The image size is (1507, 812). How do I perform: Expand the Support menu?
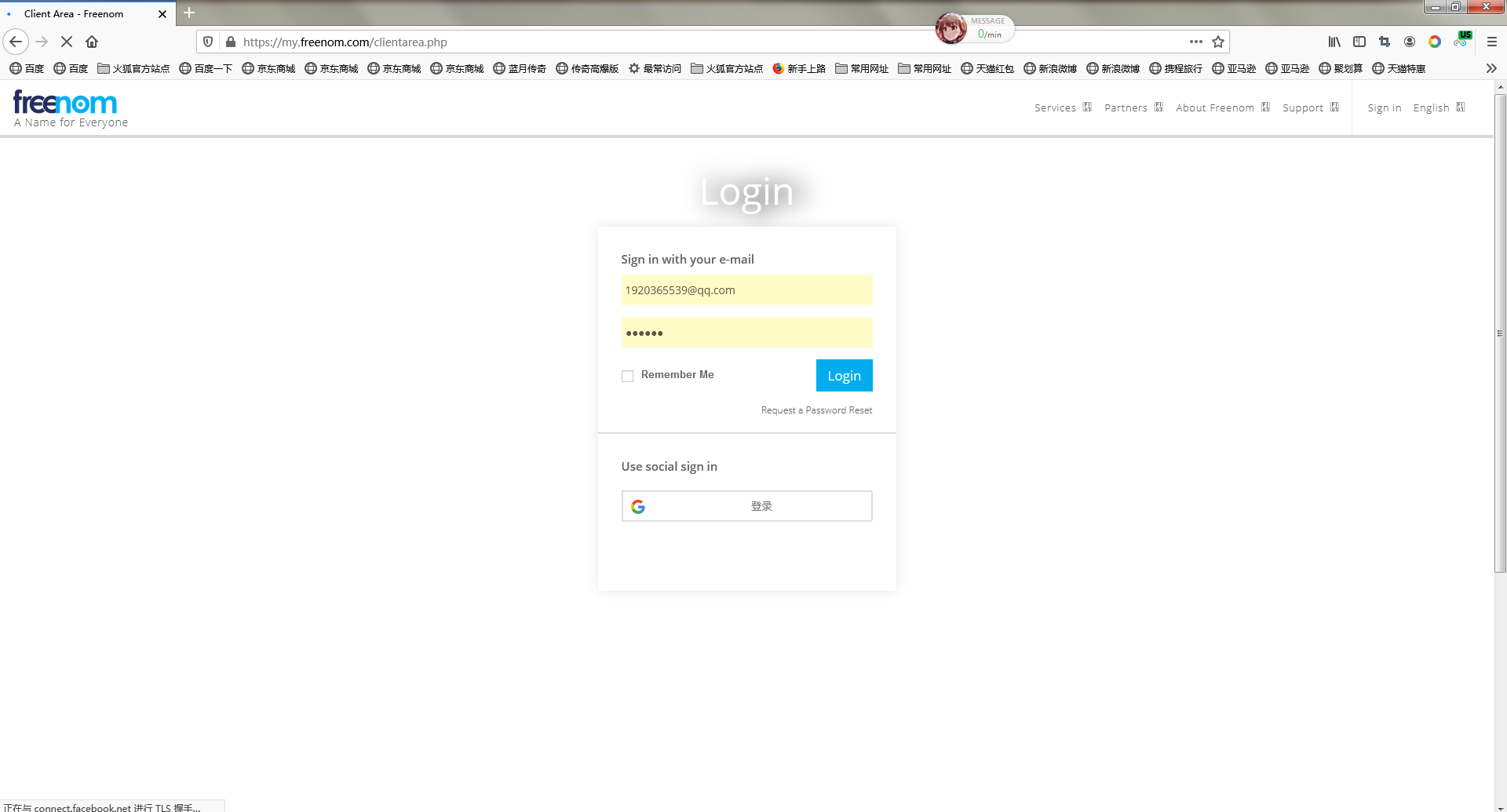coord(1311,107)
